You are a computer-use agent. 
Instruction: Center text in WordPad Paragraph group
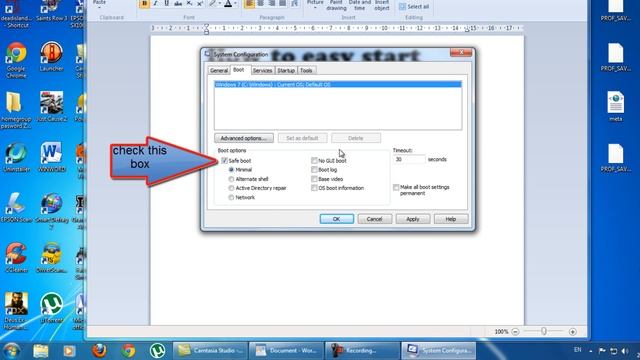(260, 4)
